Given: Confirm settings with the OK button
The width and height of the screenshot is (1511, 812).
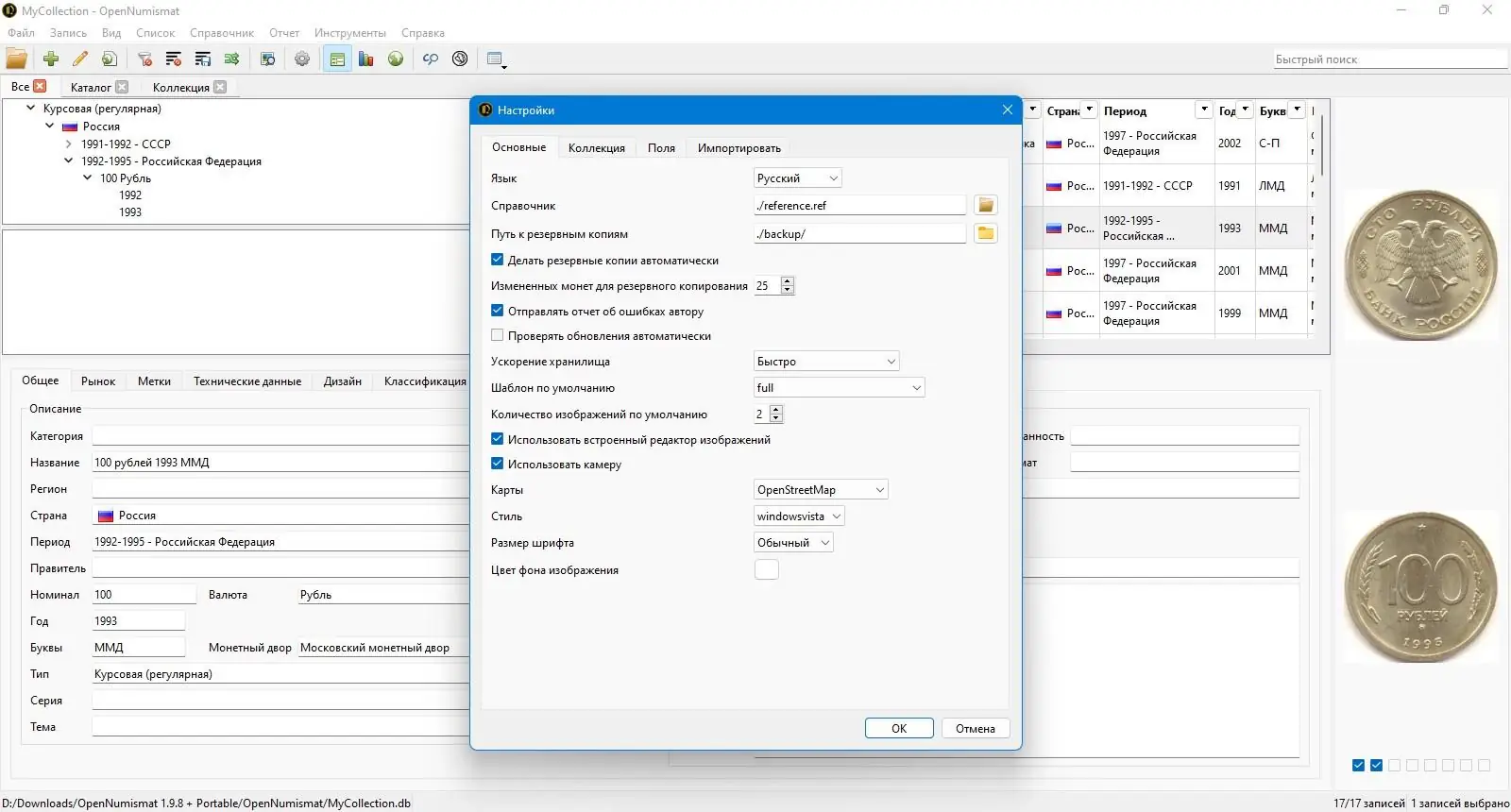Looking at the screenshot, I should (899, 728).
